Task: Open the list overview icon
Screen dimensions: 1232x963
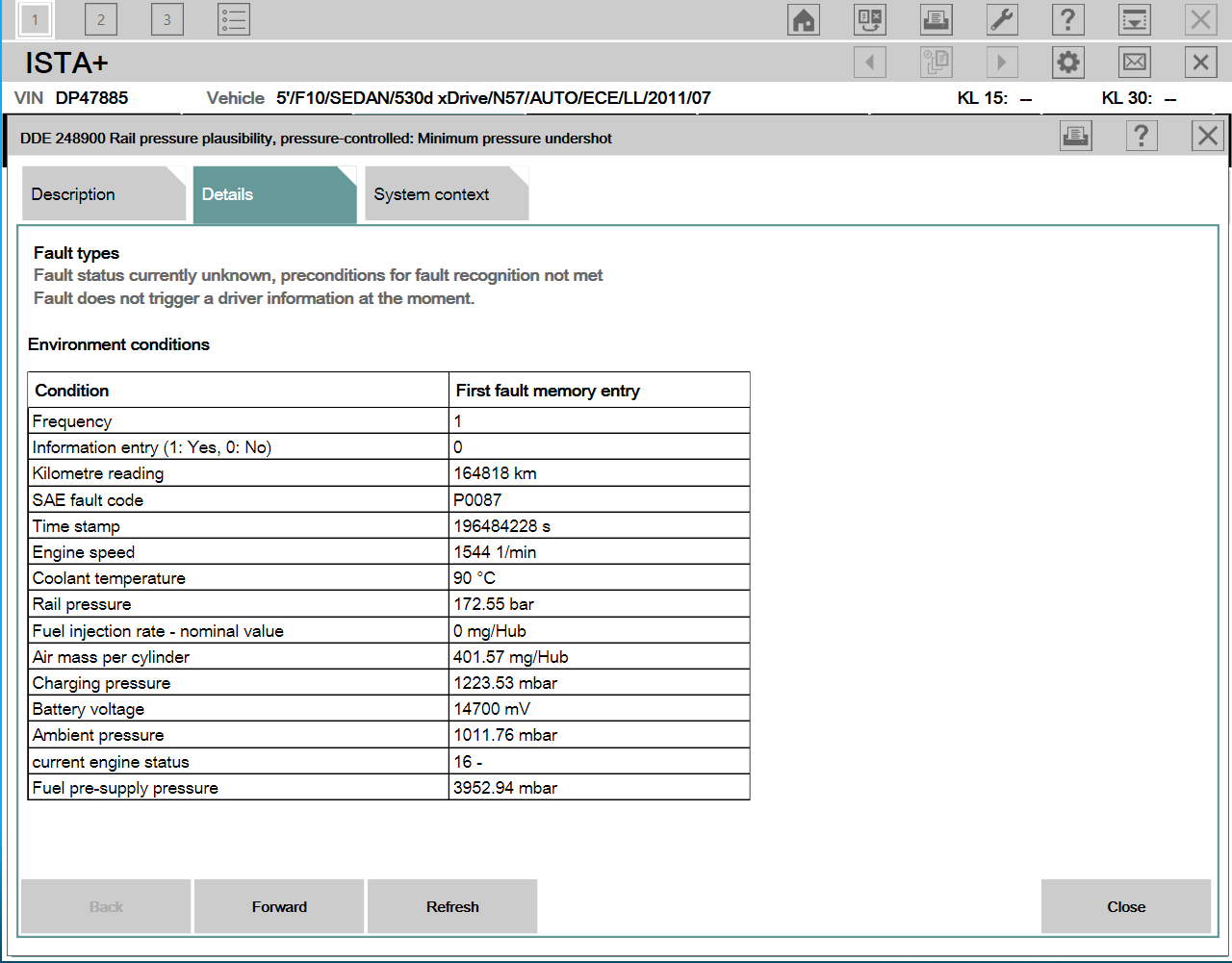Action: pyautogui.click(x=234, y=20)
